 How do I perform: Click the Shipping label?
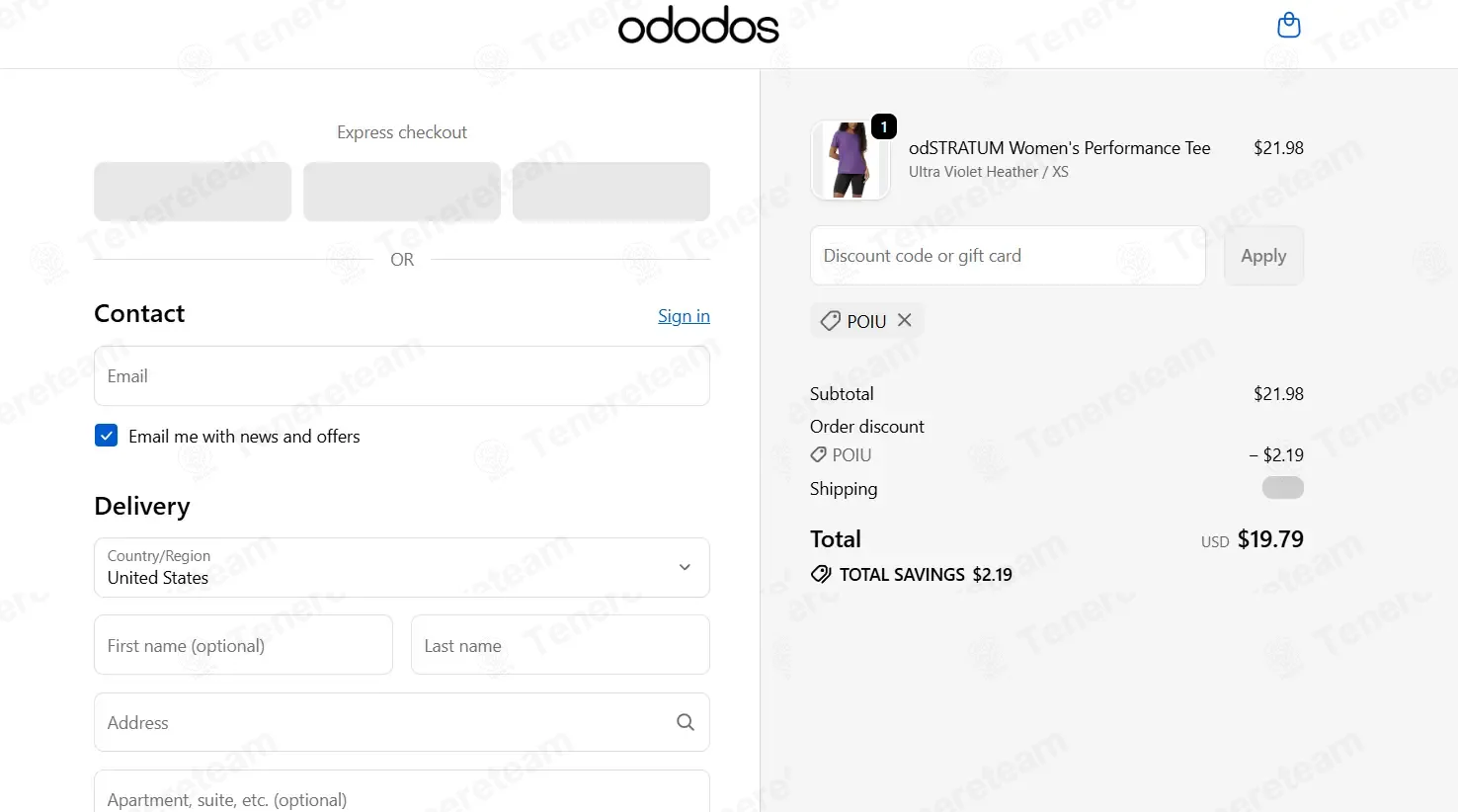point(844,489)
